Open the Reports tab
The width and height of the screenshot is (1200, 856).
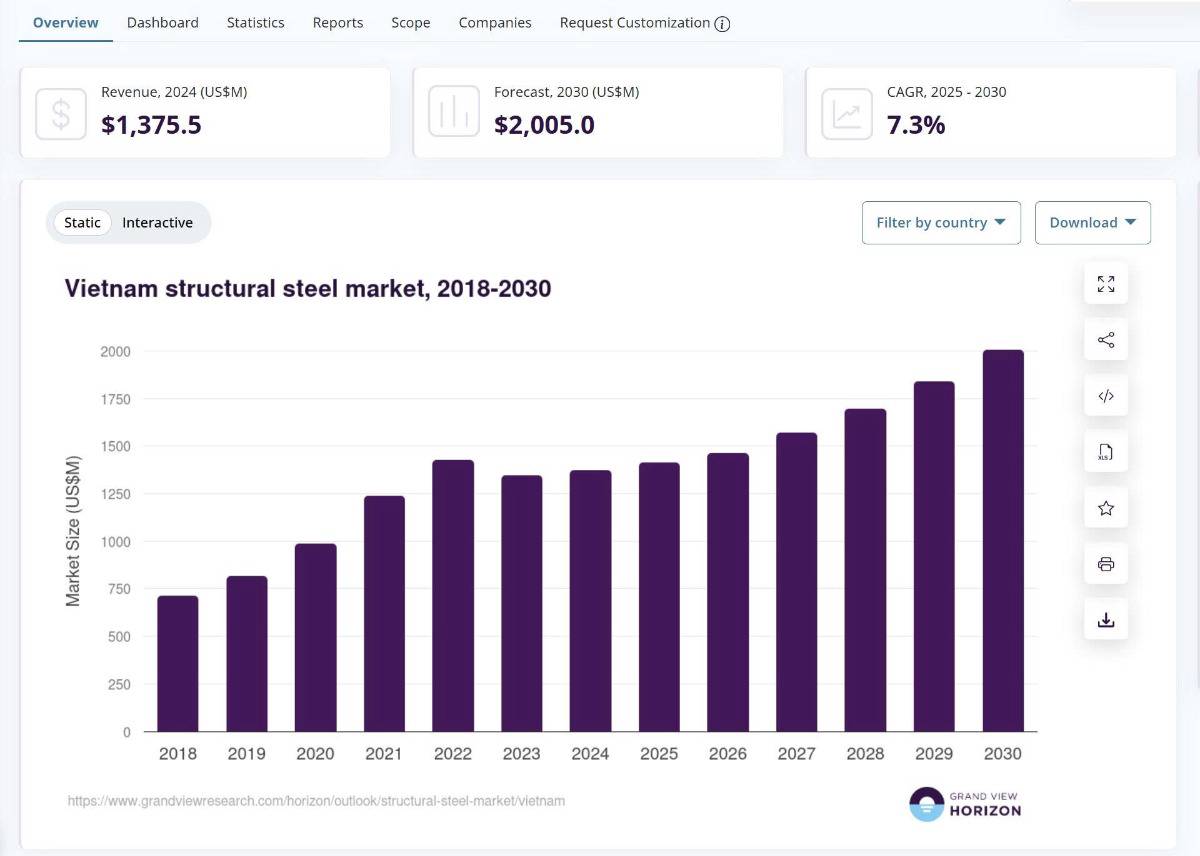coord(338,22)
